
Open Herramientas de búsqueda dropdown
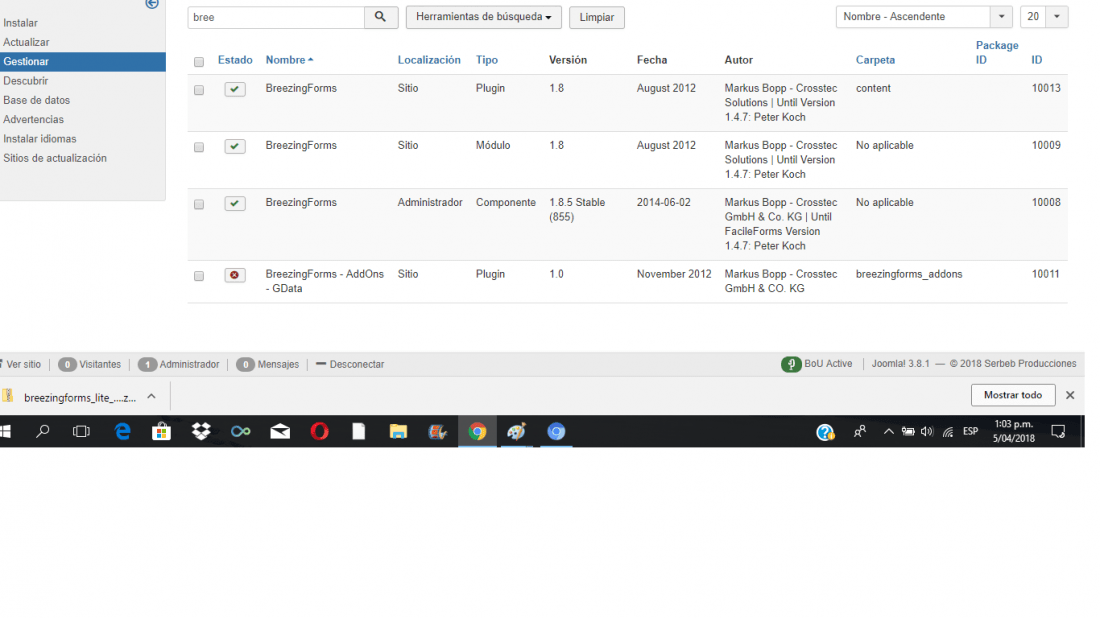pyautogui.click(x=483, y=17)
